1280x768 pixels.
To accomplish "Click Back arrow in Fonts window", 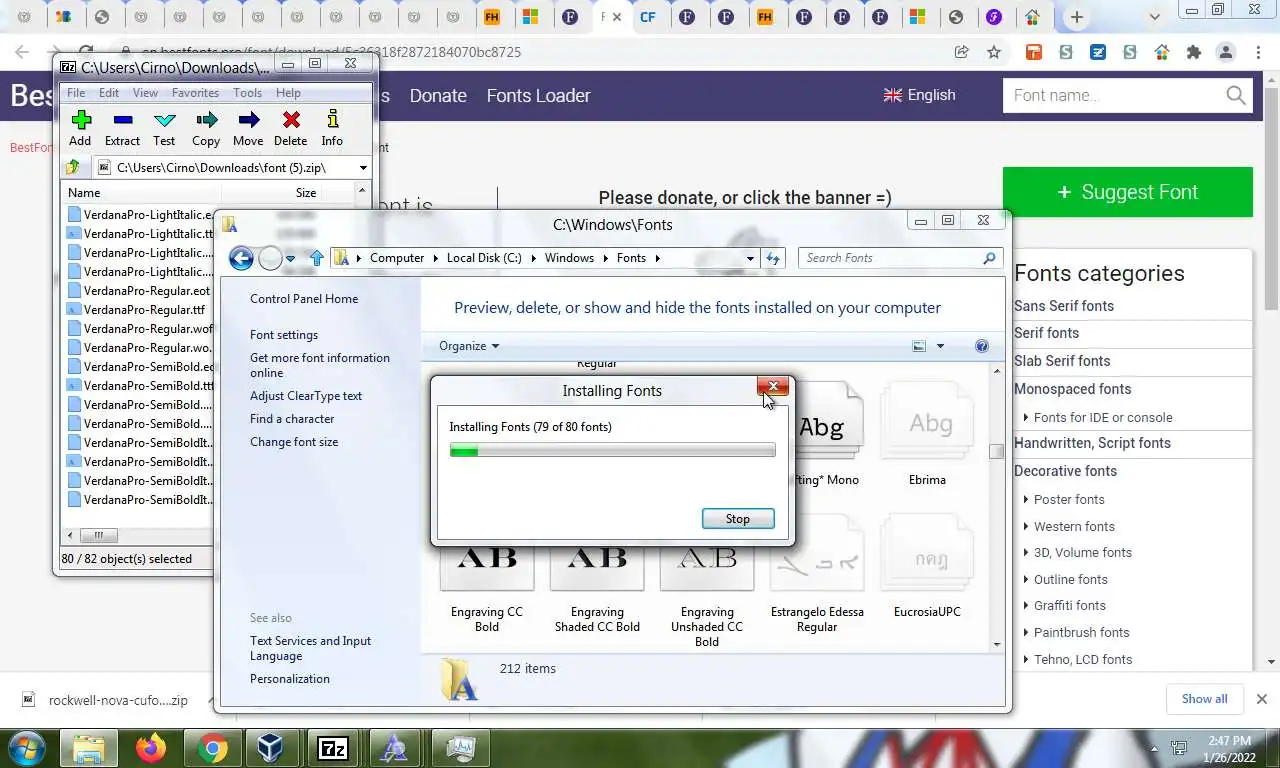I will 241,258.
